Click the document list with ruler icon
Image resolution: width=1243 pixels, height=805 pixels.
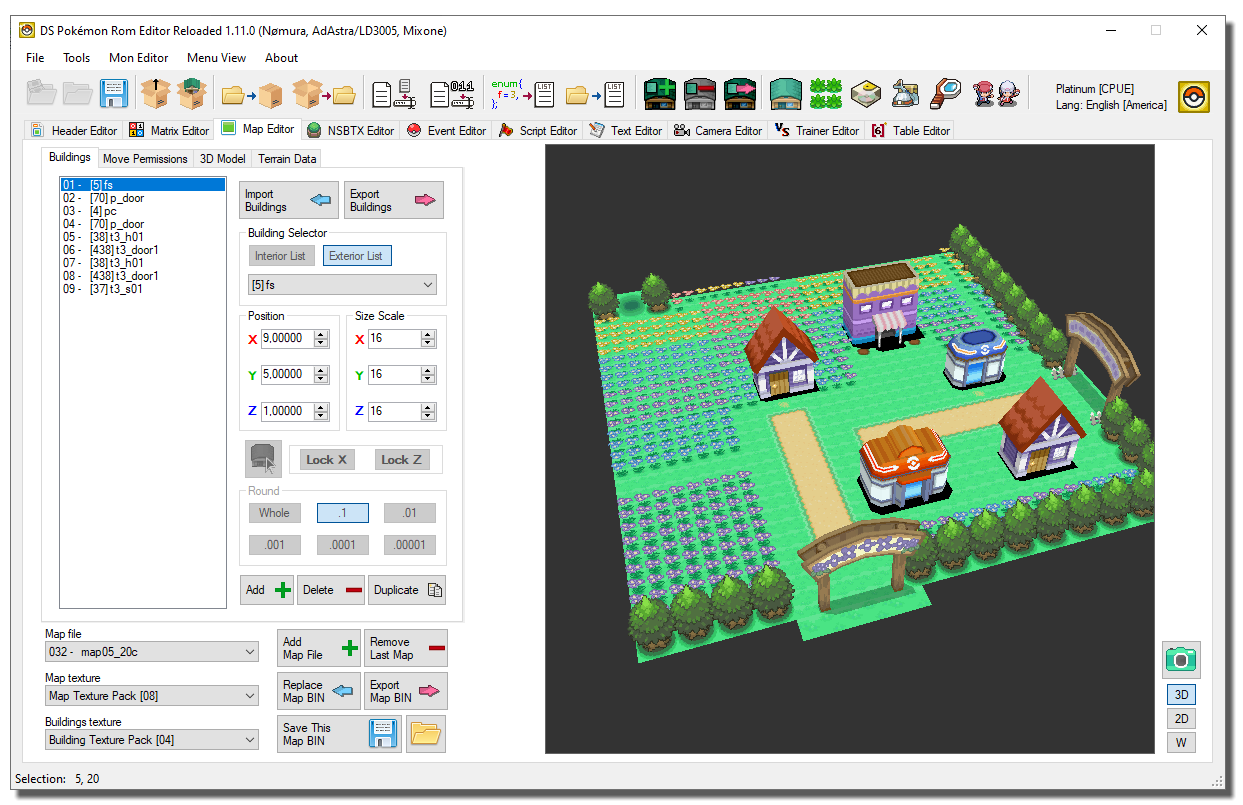click(x=393, y=95)
